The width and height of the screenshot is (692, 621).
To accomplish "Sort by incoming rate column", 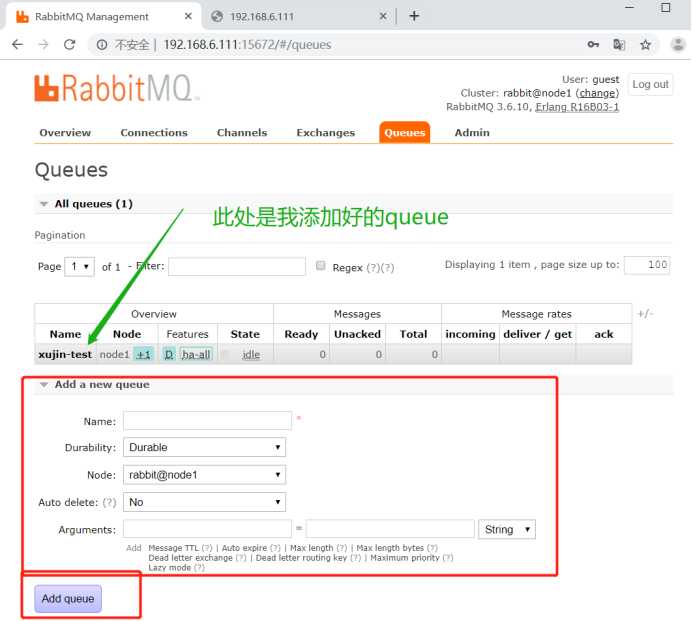I will 470,334.
